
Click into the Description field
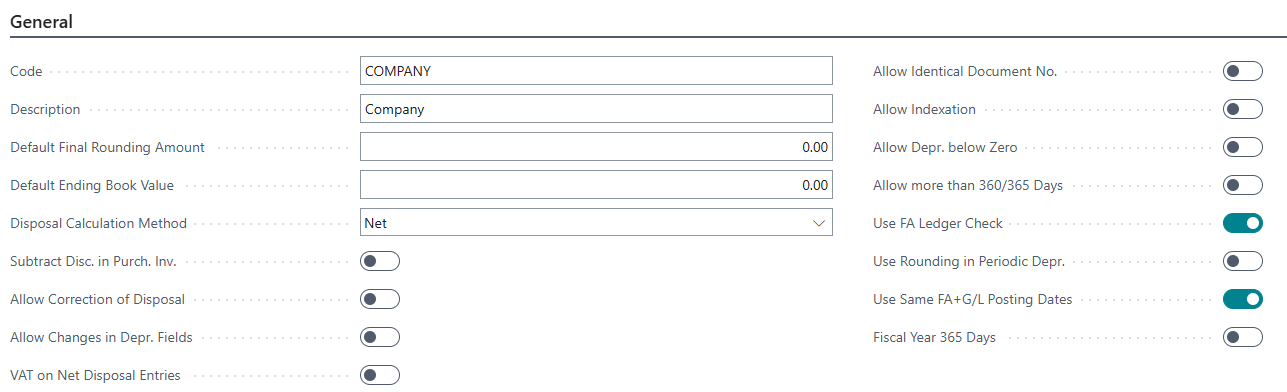tap(596, 109)
